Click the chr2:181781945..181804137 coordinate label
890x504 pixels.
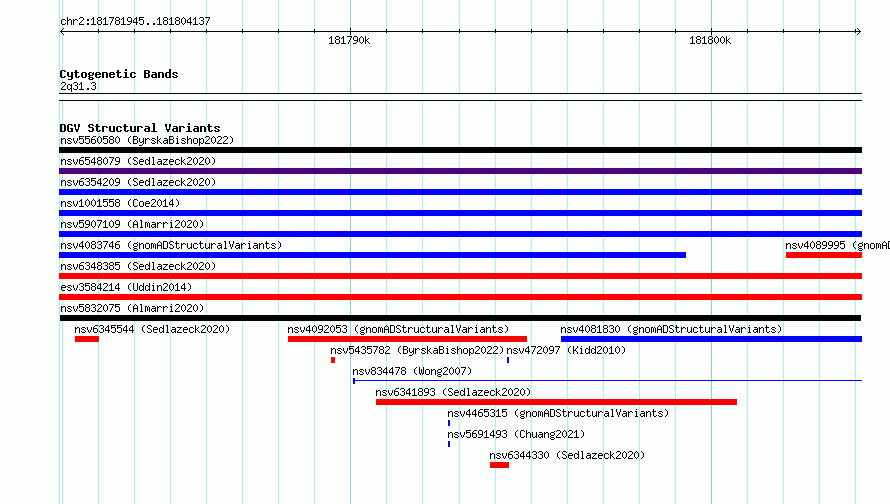click(135, 21)
